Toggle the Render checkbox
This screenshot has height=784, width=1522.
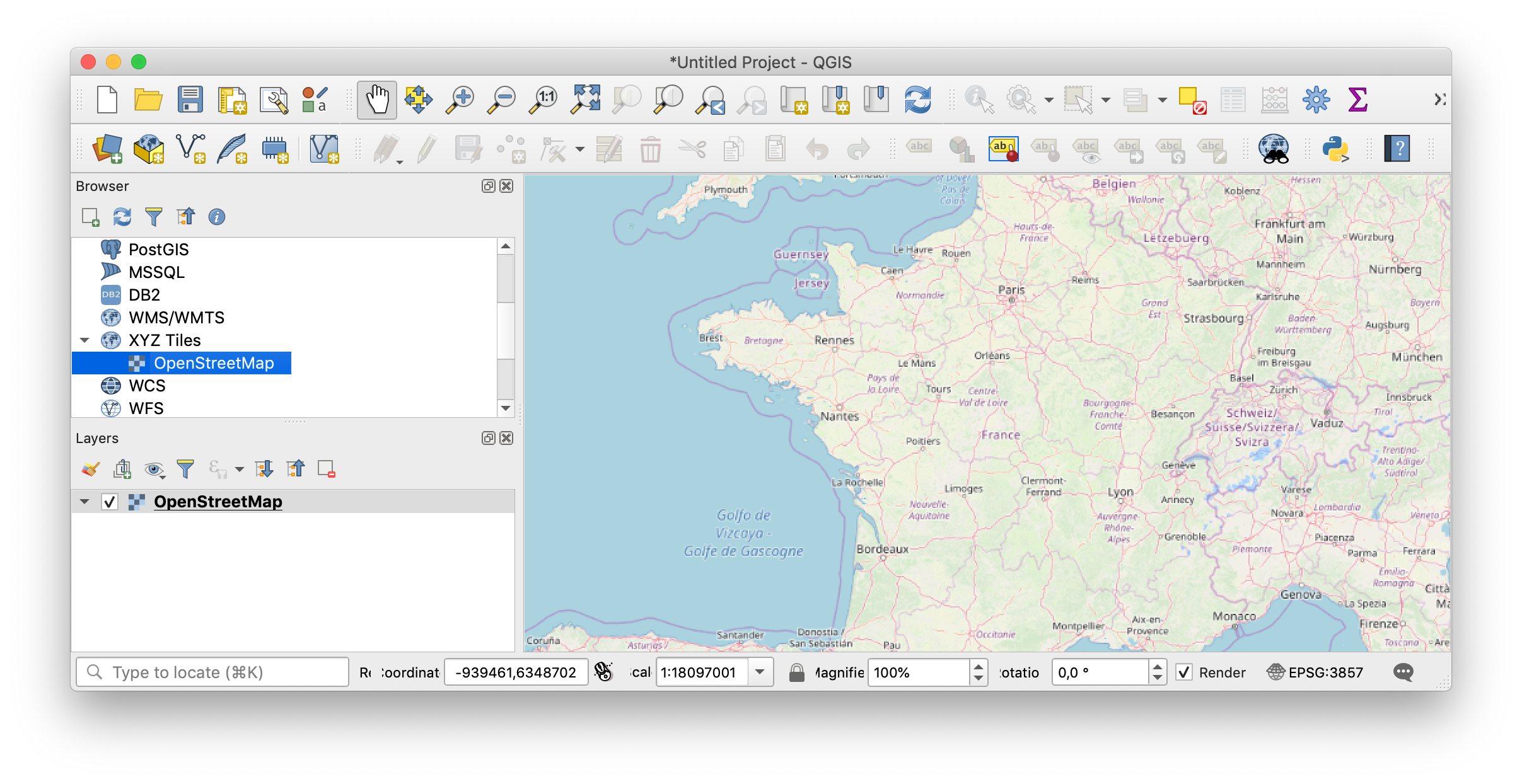[x=1184, y=672]
